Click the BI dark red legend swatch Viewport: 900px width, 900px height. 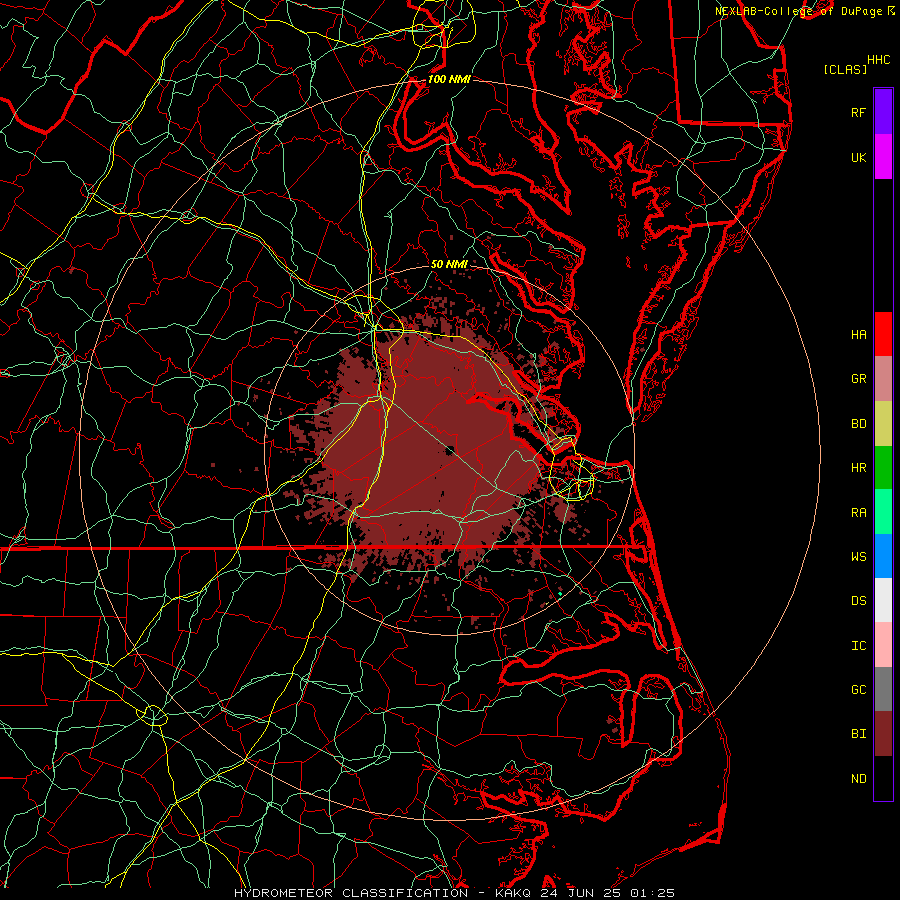pyautogui.click(x=883, y=734)
